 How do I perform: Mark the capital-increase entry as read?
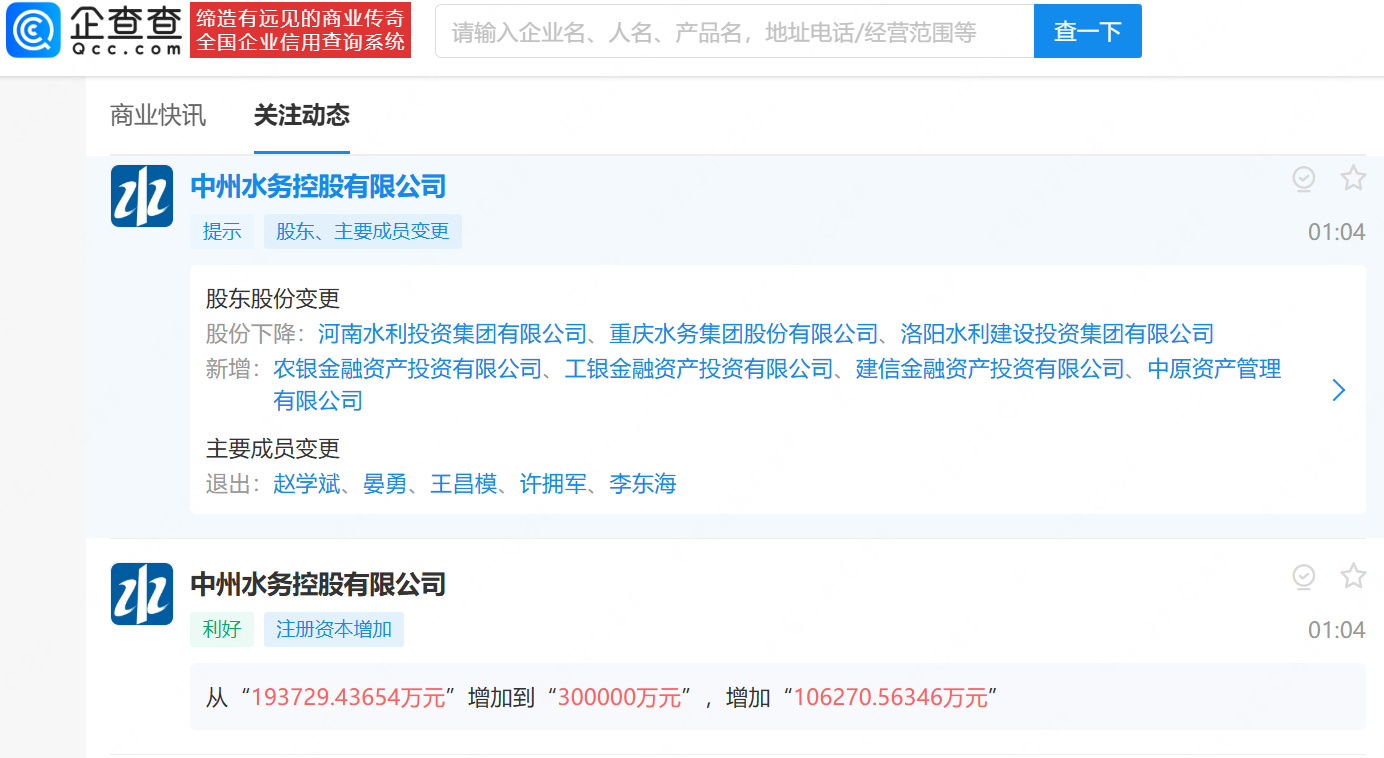(x=1303, y=577)
